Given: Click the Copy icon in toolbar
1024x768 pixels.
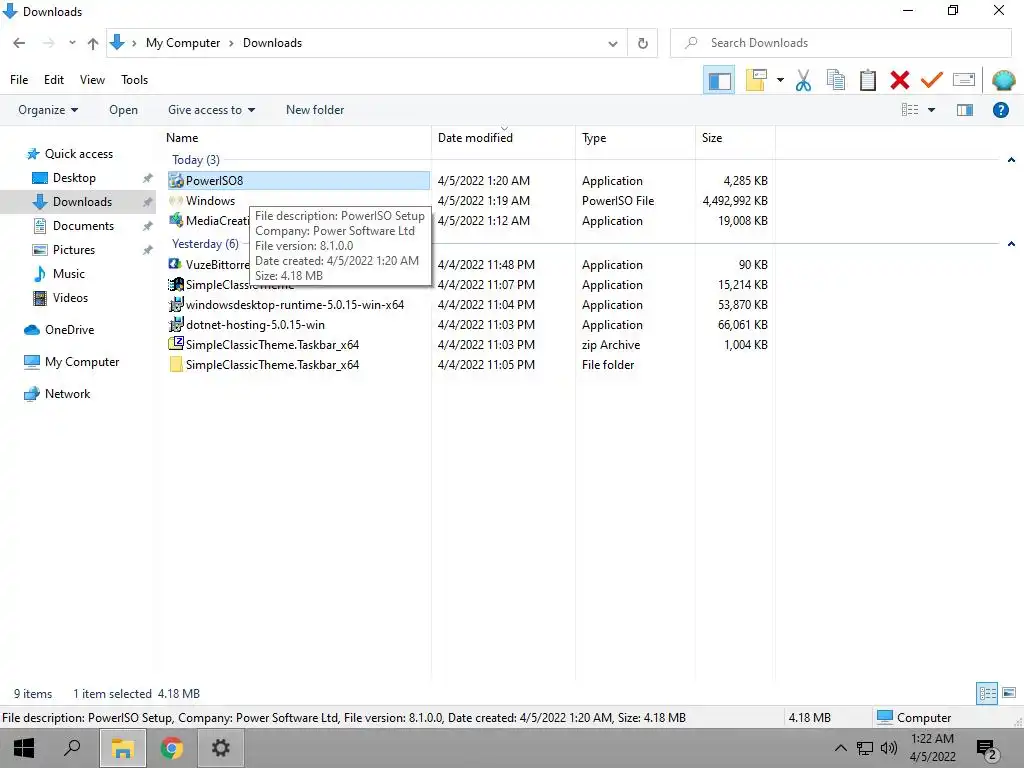Looking at the screenshot, I should 835,80.
